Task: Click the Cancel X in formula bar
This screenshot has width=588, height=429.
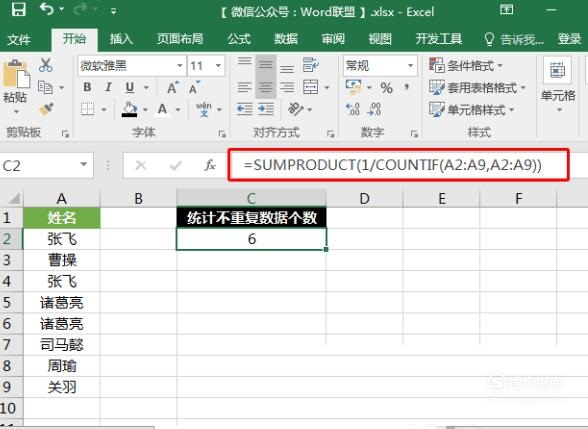Action: 141,165
